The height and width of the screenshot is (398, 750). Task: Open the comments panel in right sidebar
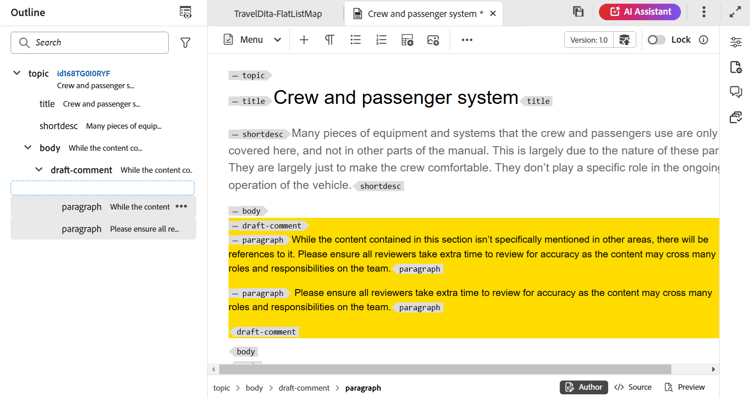click(x=736, y=91)
